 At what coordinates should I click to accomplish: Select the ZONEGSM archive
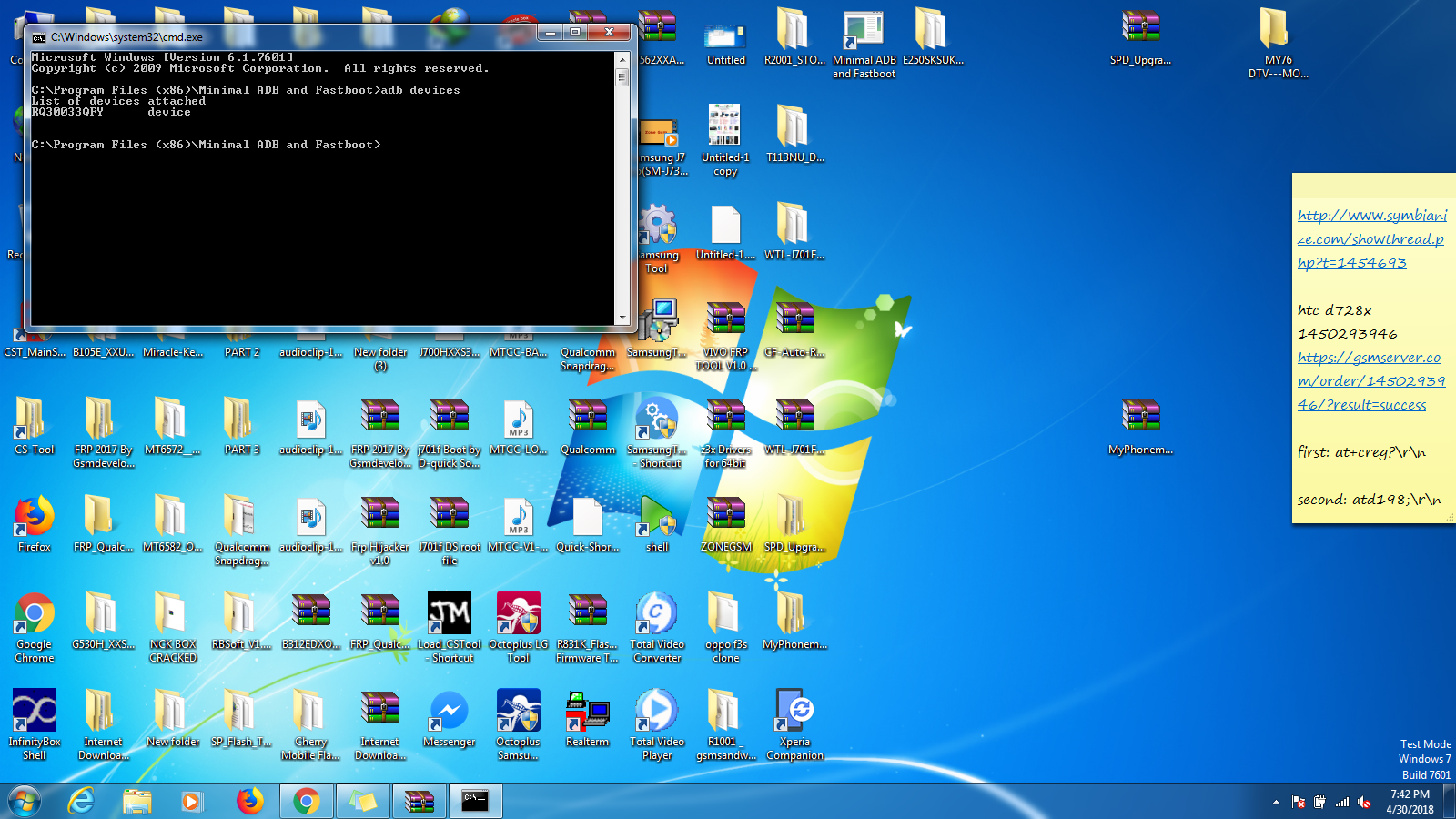[x=725, y=524]
